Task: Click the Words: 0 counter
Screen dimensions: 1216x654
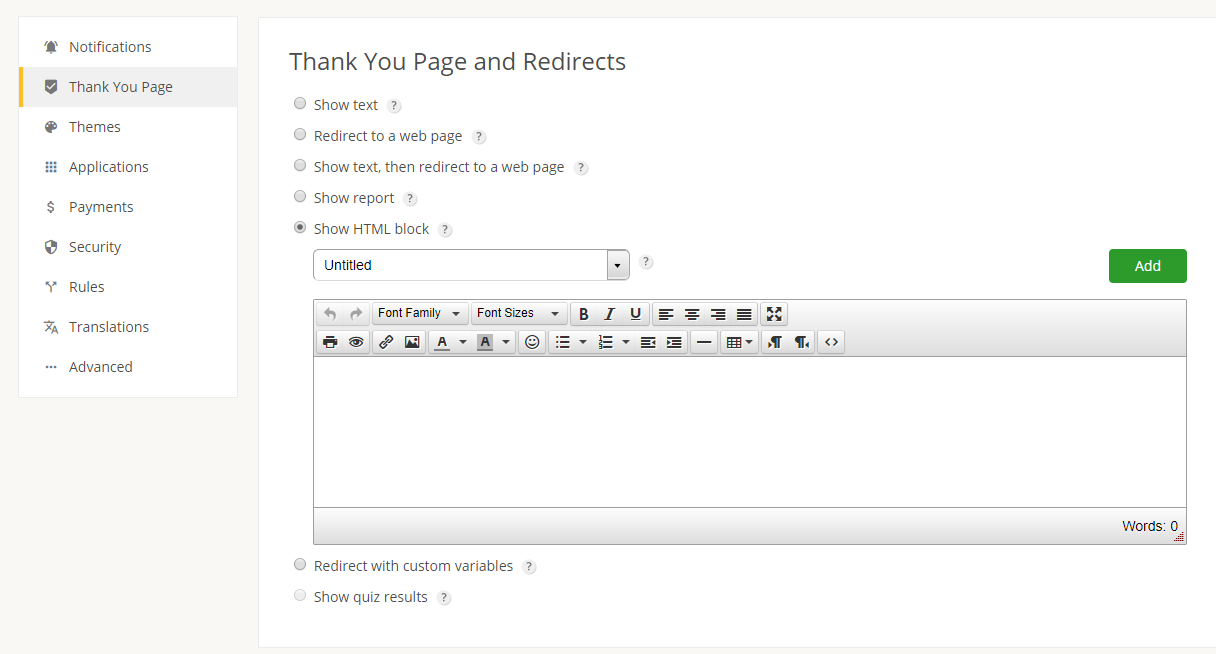Action: [1150, 526]
